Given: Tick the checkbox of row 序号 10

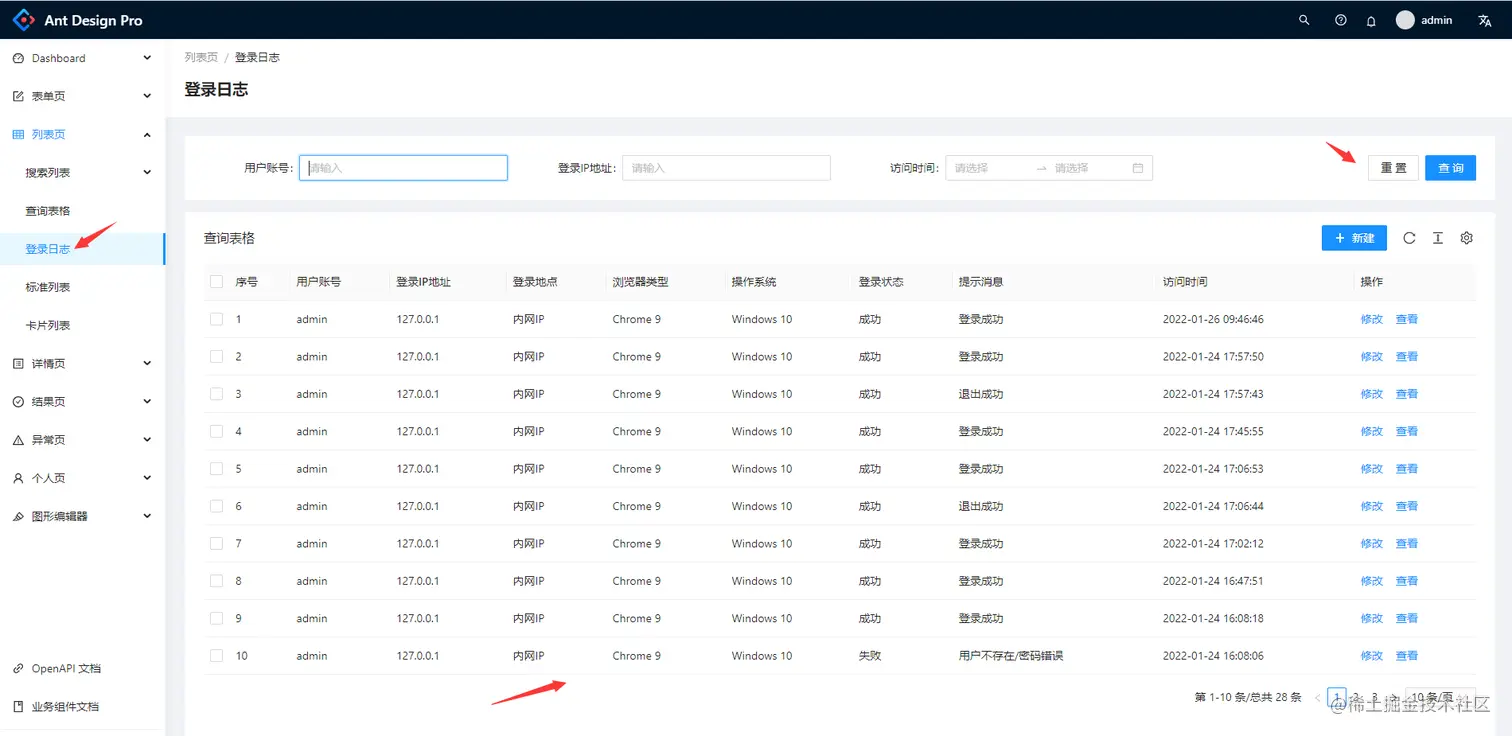Looking at the screenshot, I should 216,656.
